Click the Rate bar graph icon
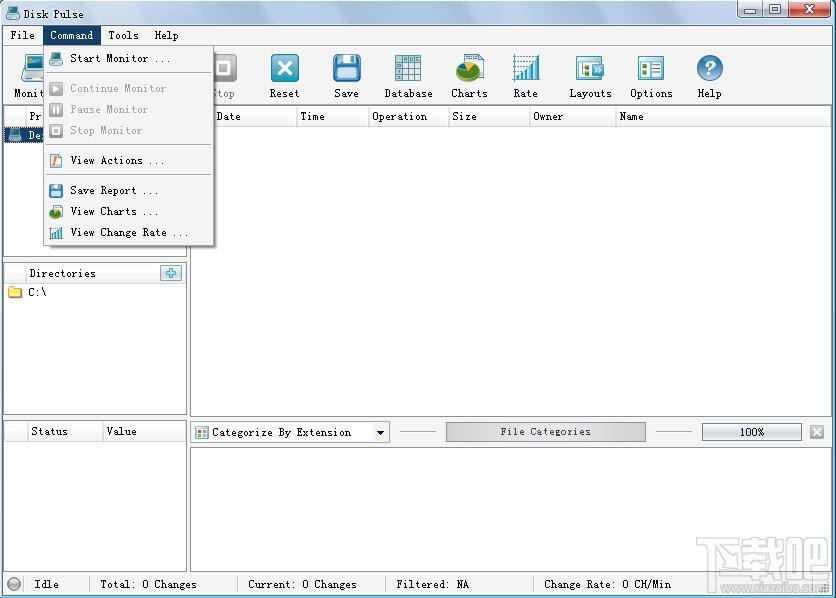 click(x=526, y=69)
